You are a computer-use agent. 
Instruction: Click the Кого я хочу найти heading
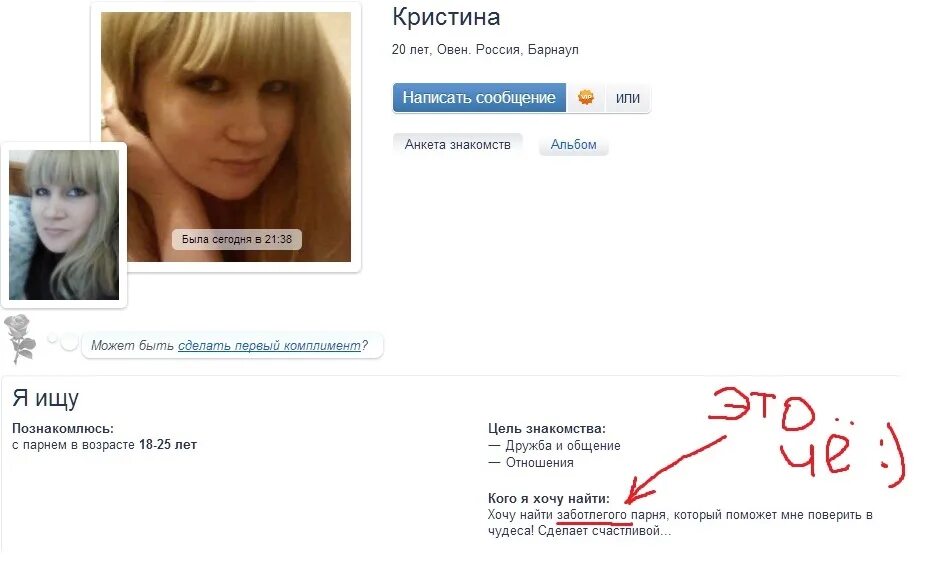click(549, 498)
